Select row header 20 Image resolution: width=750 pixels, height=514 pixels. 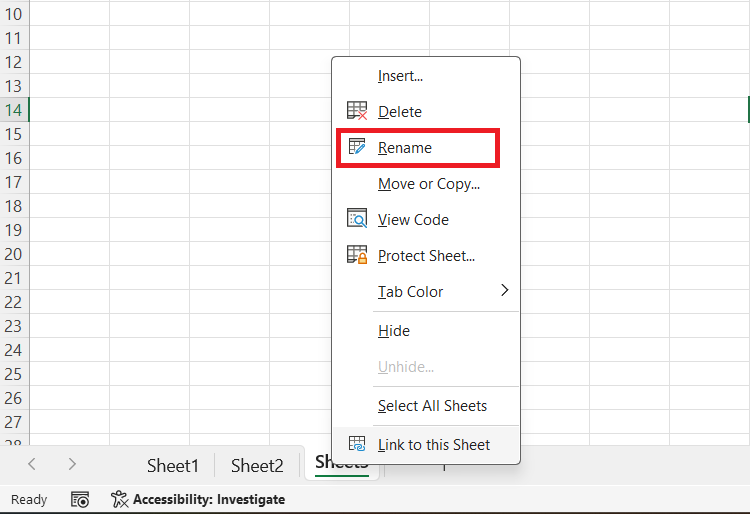[14, 254]
